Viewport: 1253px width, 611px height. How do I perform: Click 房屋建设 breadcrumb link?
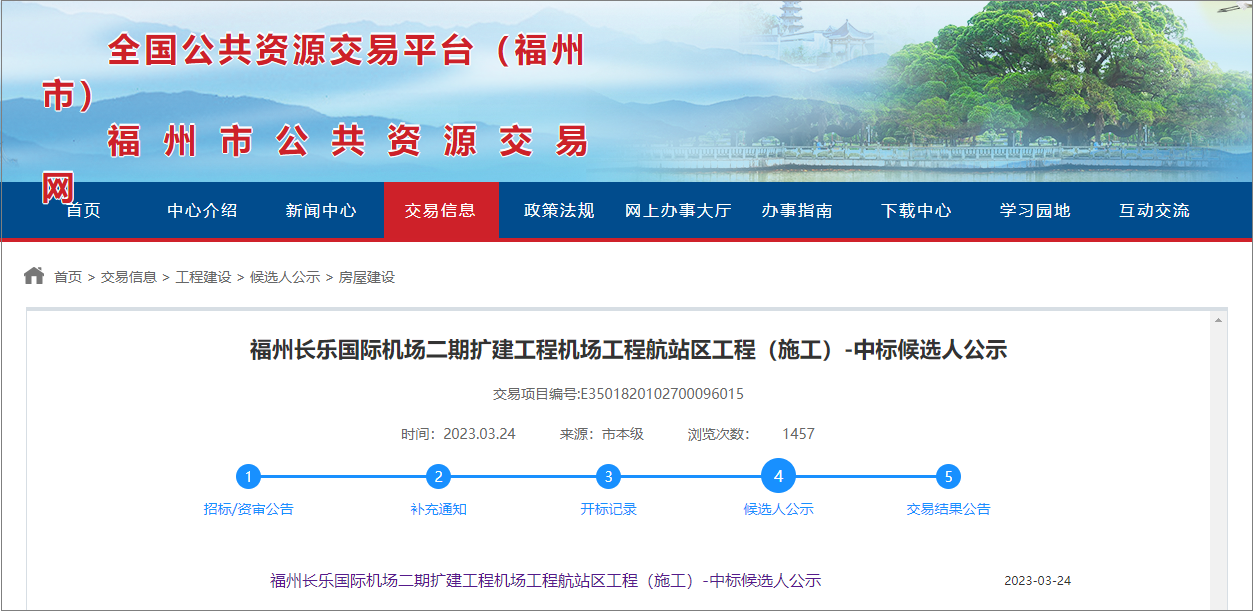click(x=367, y=277)
